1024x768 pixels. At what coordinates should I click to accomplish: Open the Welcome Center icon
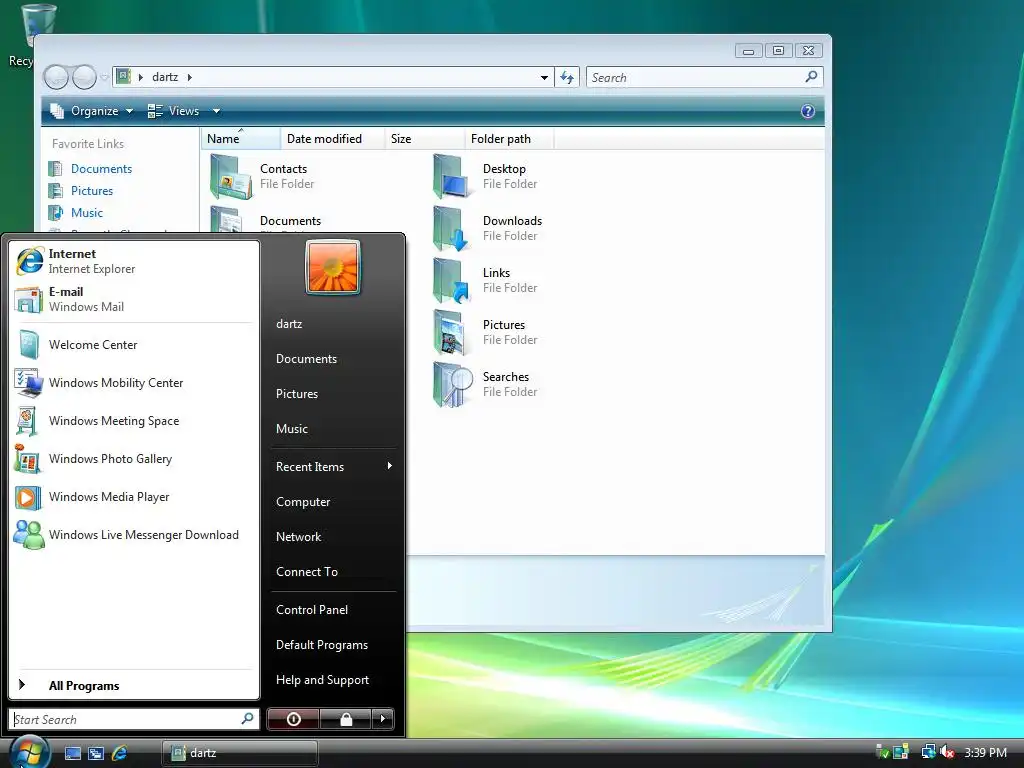[x=29, y=345]
